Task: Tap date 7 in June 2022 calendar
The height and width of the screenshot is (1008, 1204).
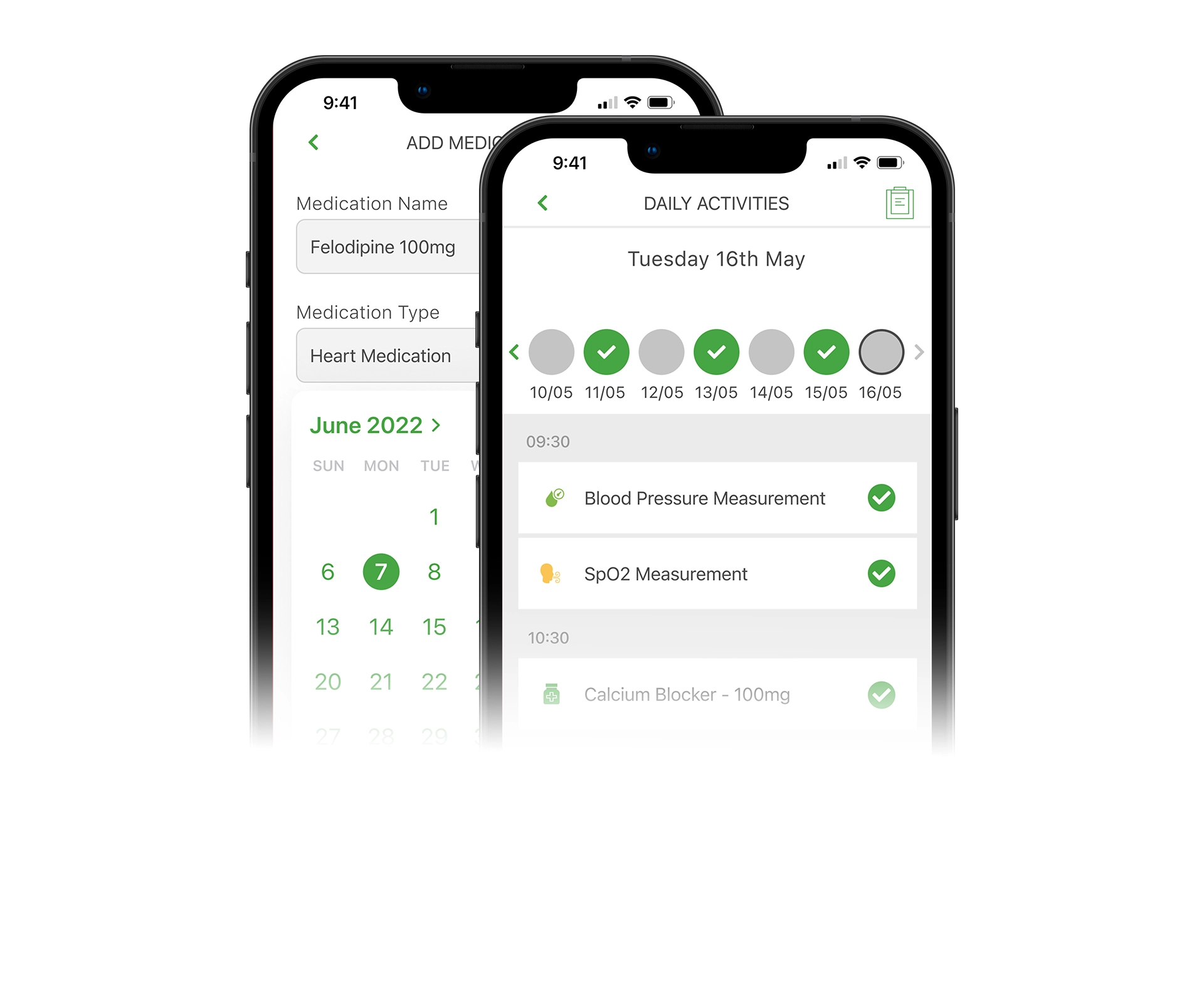Action: pos(379,570)
